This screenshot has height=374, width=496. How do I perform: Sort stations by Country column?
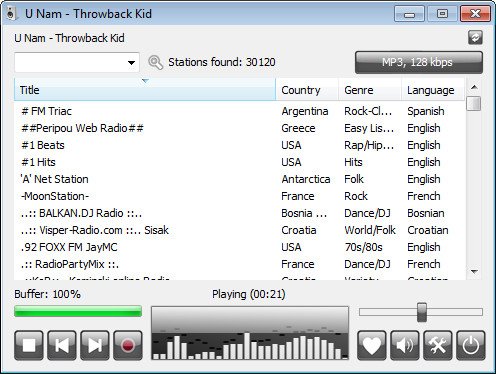coord(307,90)
